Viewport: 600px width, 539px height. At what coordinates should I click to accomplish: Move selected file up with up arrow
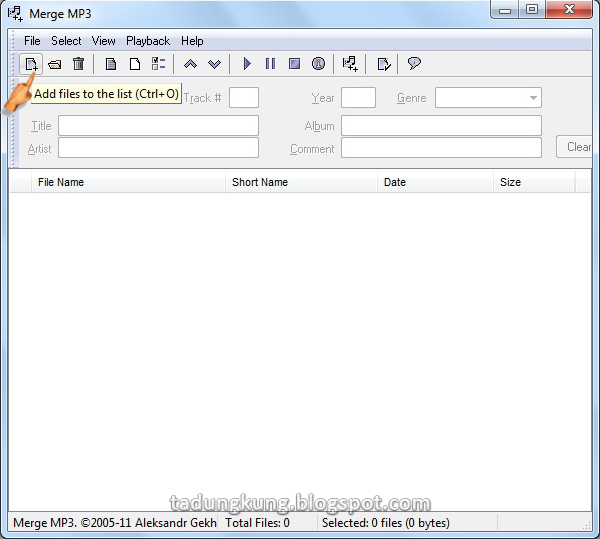190,64
